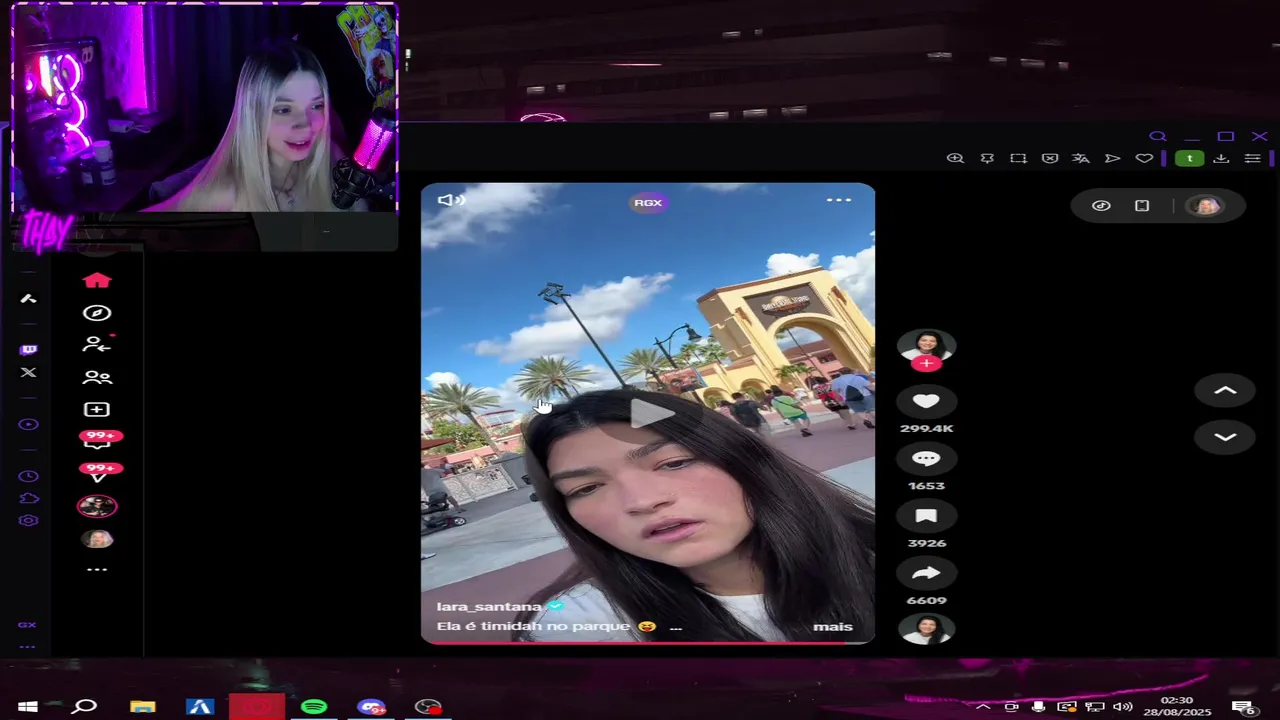Click the TikTok get-app icon in top pill
Viewport: 1280px width, 720px height.
(x=1101, y=205)
